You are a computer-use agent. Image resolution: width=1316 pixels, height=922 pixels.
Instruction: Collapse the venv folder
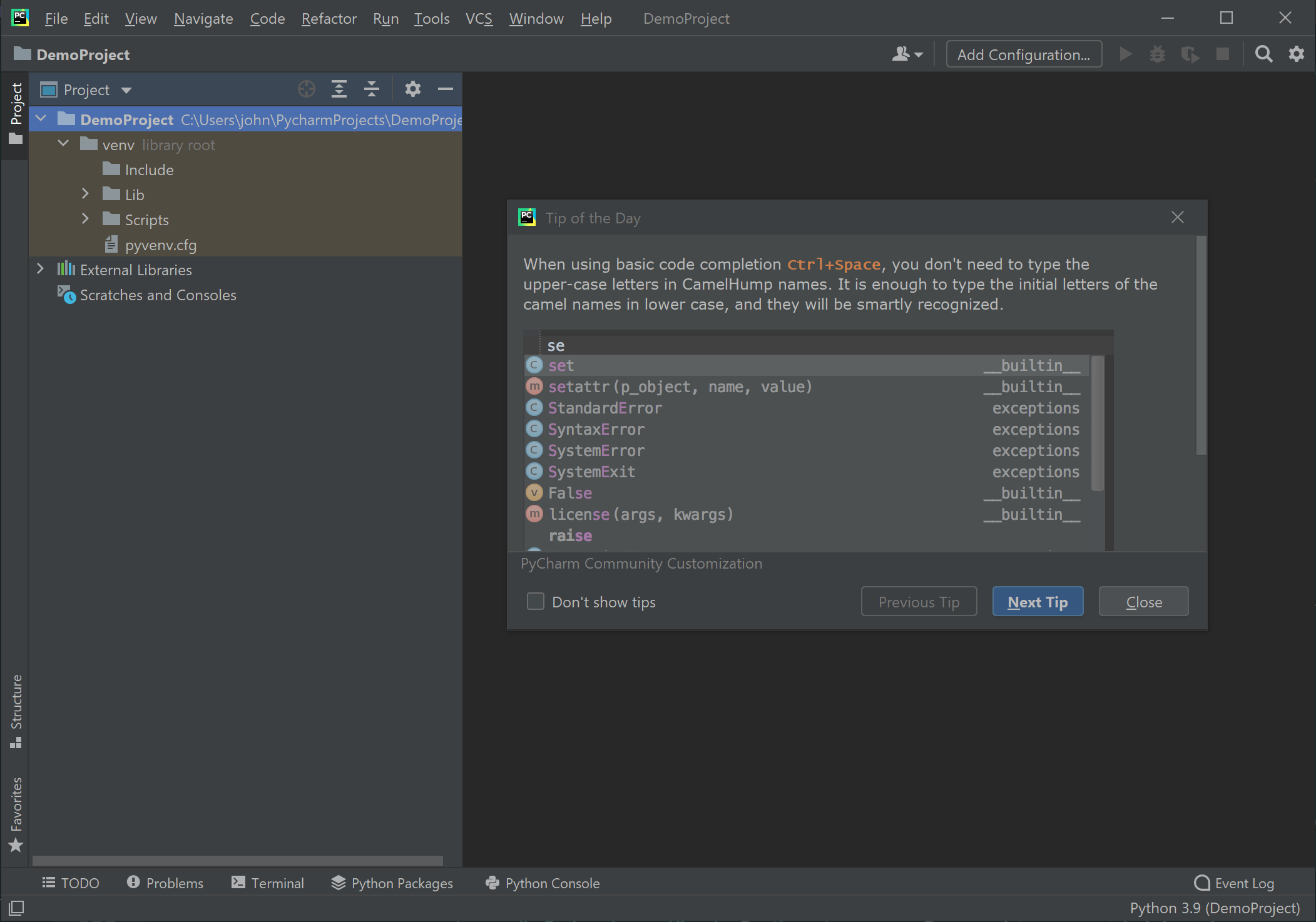[63, 143]
